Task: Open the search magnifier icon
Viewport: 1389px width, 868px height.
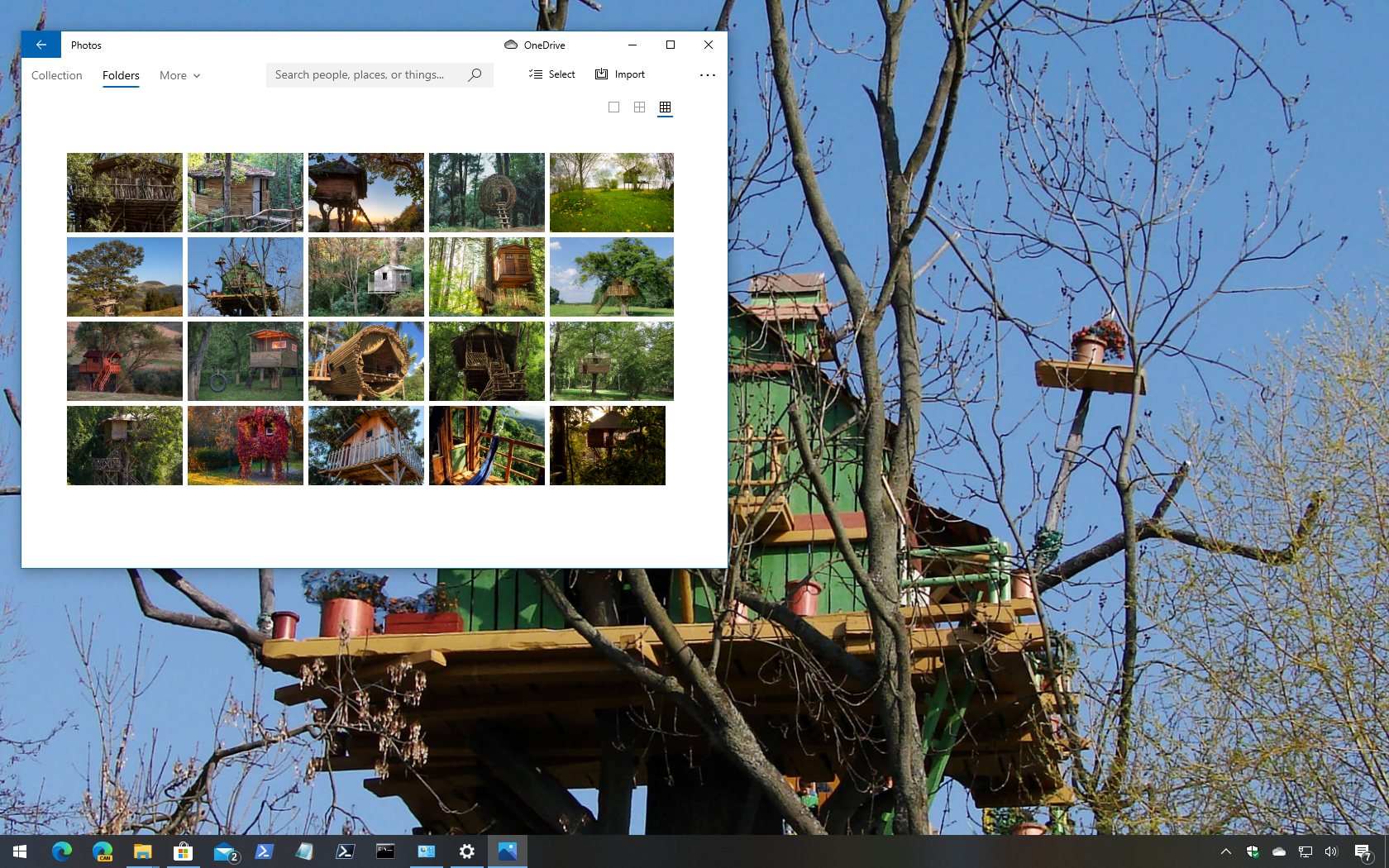Action: (475, 74)
